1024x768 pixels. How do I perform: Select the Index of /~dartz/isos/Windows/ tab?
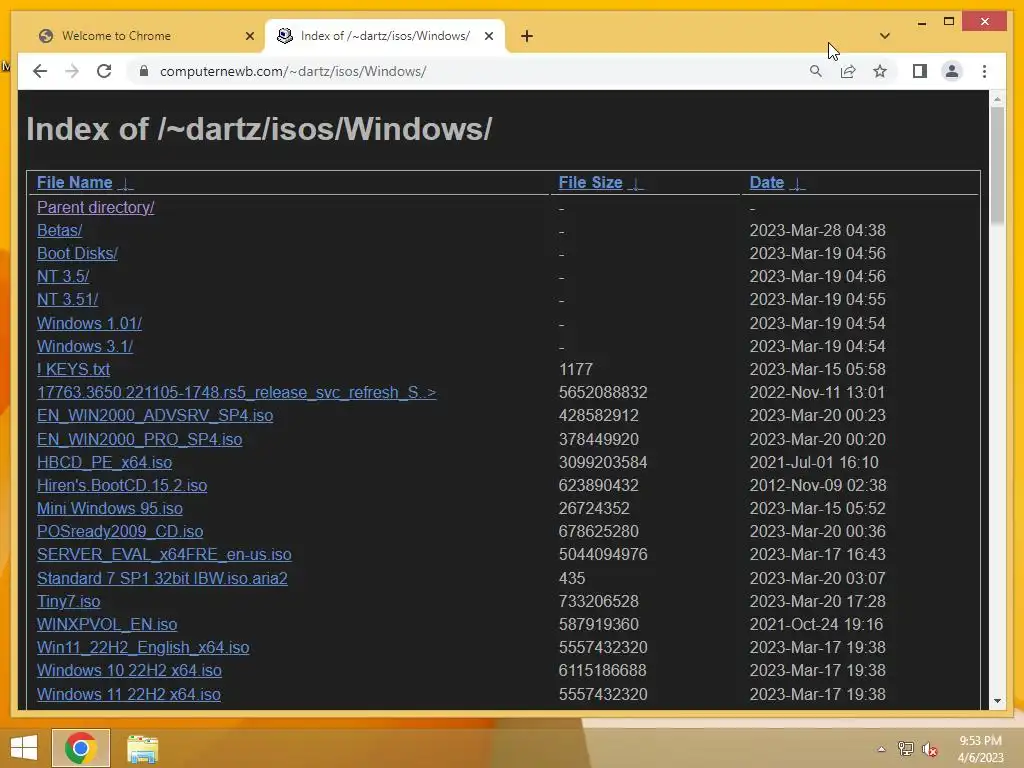click(385, 36)
